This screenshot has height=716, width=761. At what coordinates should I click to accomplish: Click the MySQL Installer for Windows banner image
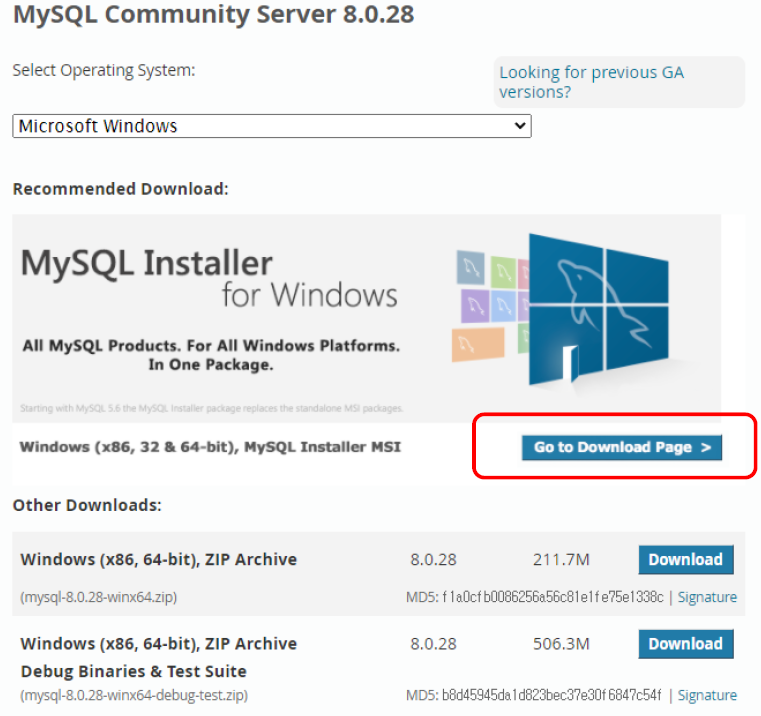click(366, 318)
